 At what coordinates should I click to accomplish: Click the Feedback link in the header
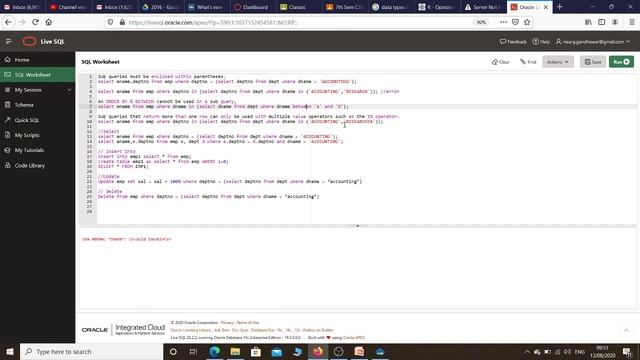pos(513,42)
